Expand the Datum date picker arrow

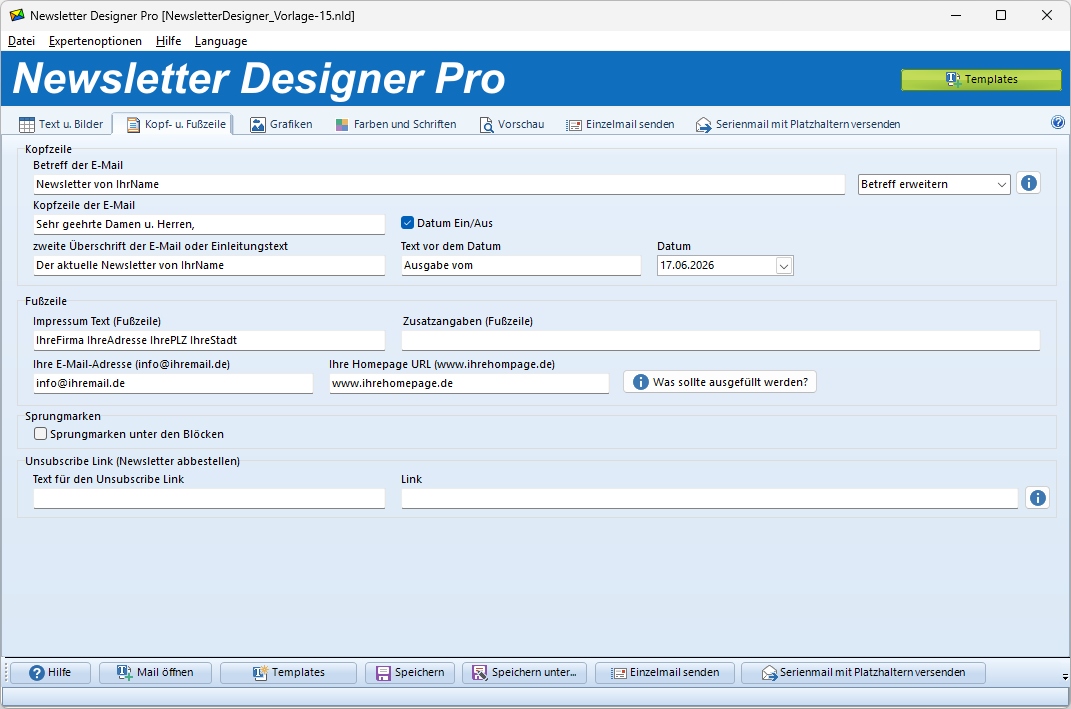[784, 266]
